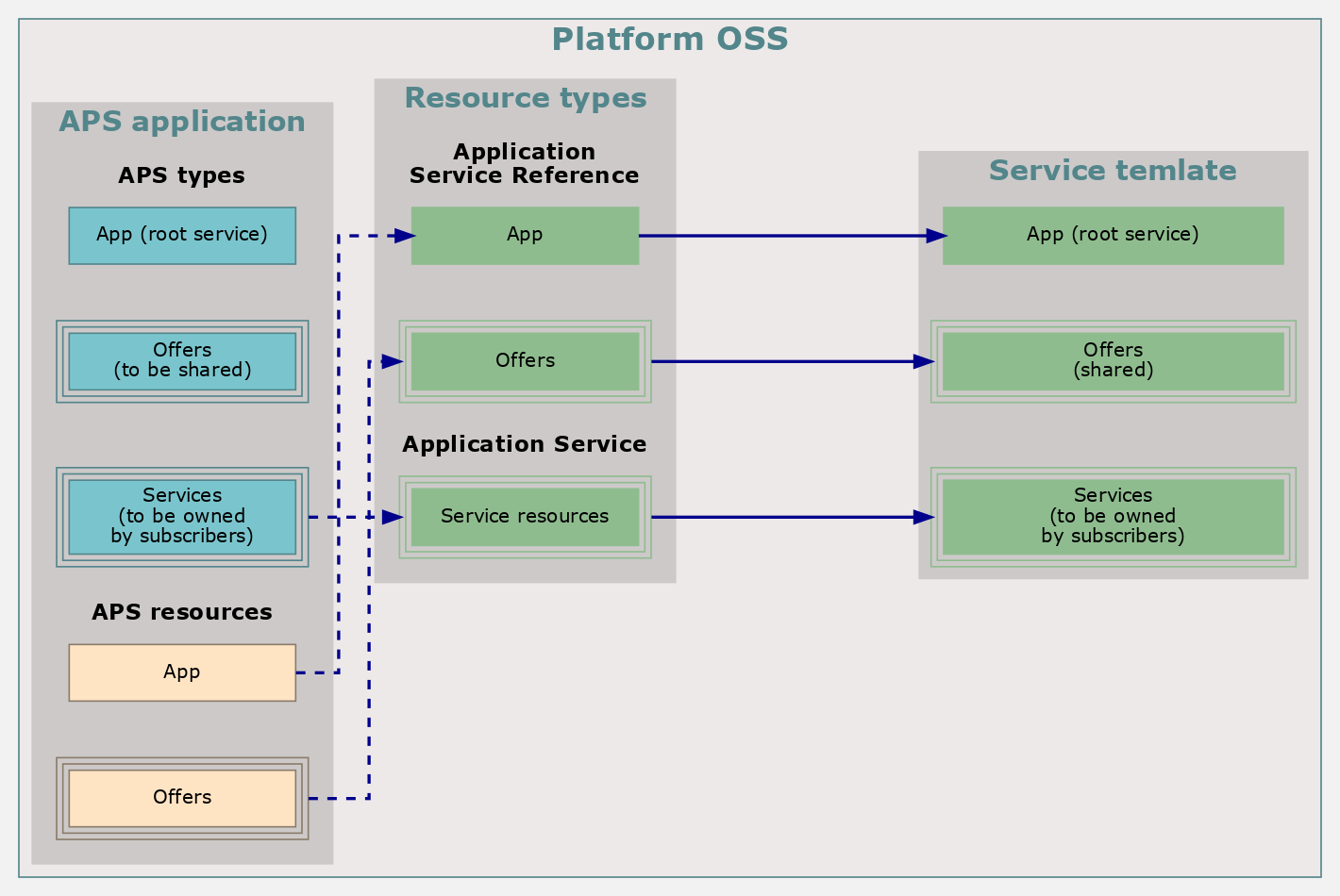
Task: Click the 'APS application' heading
Action: pos(182,122)
